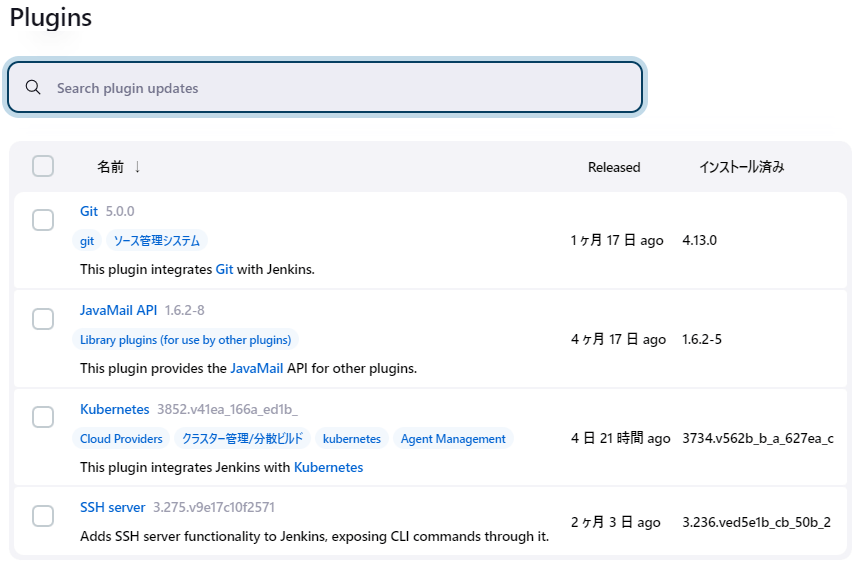
Task: Click the search magnifier icon
Action: point(33,87)
